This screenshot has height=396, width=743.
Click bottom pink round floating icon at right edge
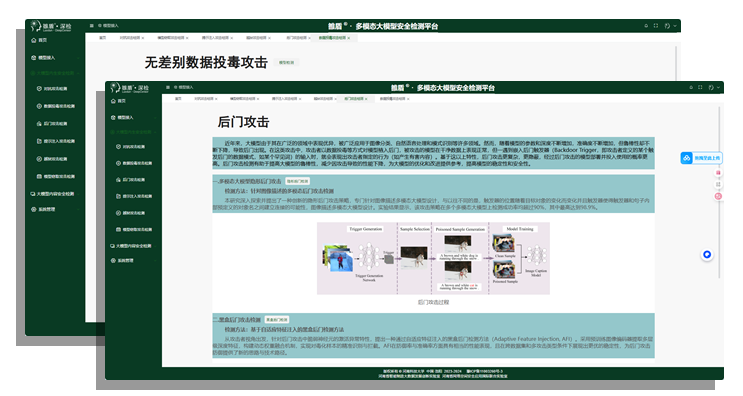click(x=718, y=196)
